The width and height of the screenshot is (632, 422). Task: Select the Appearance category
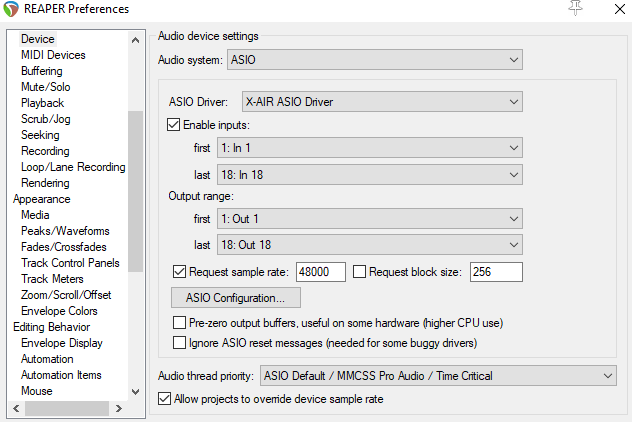pyautogui.click(x=42, y=199)
